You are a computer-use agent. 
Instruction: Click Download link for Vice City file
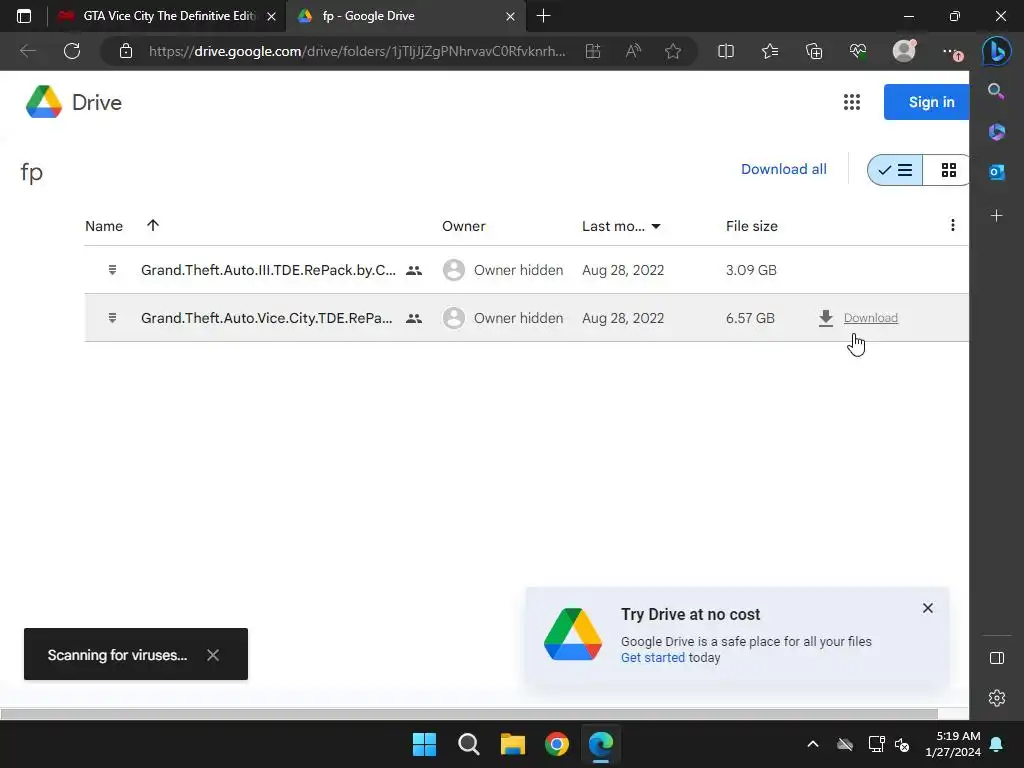pyautogui.click(x=871, y=318)
